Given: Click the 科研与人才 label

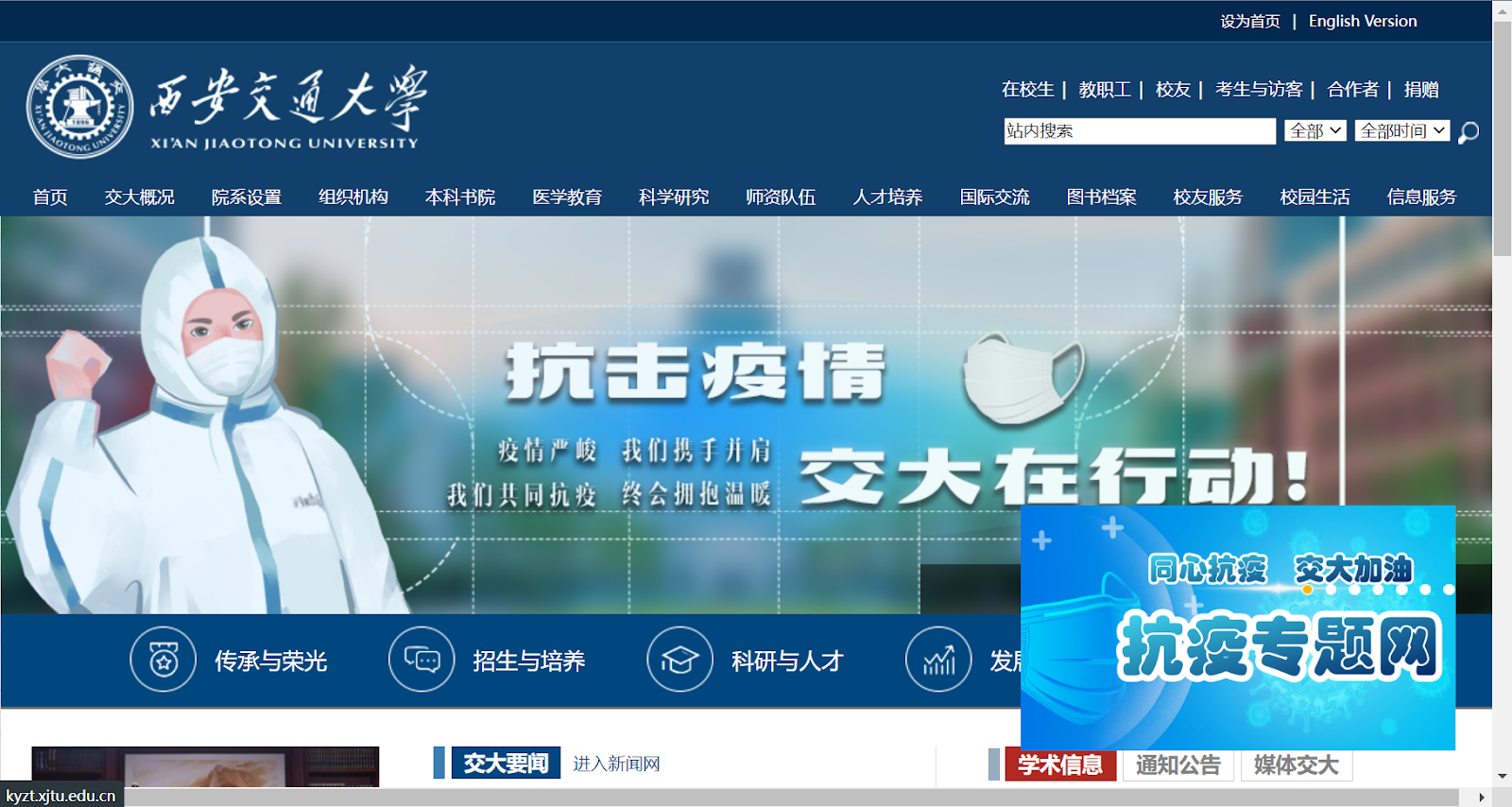Looking at the screenshot, I should pyautogui.click(x=787, y=661).
